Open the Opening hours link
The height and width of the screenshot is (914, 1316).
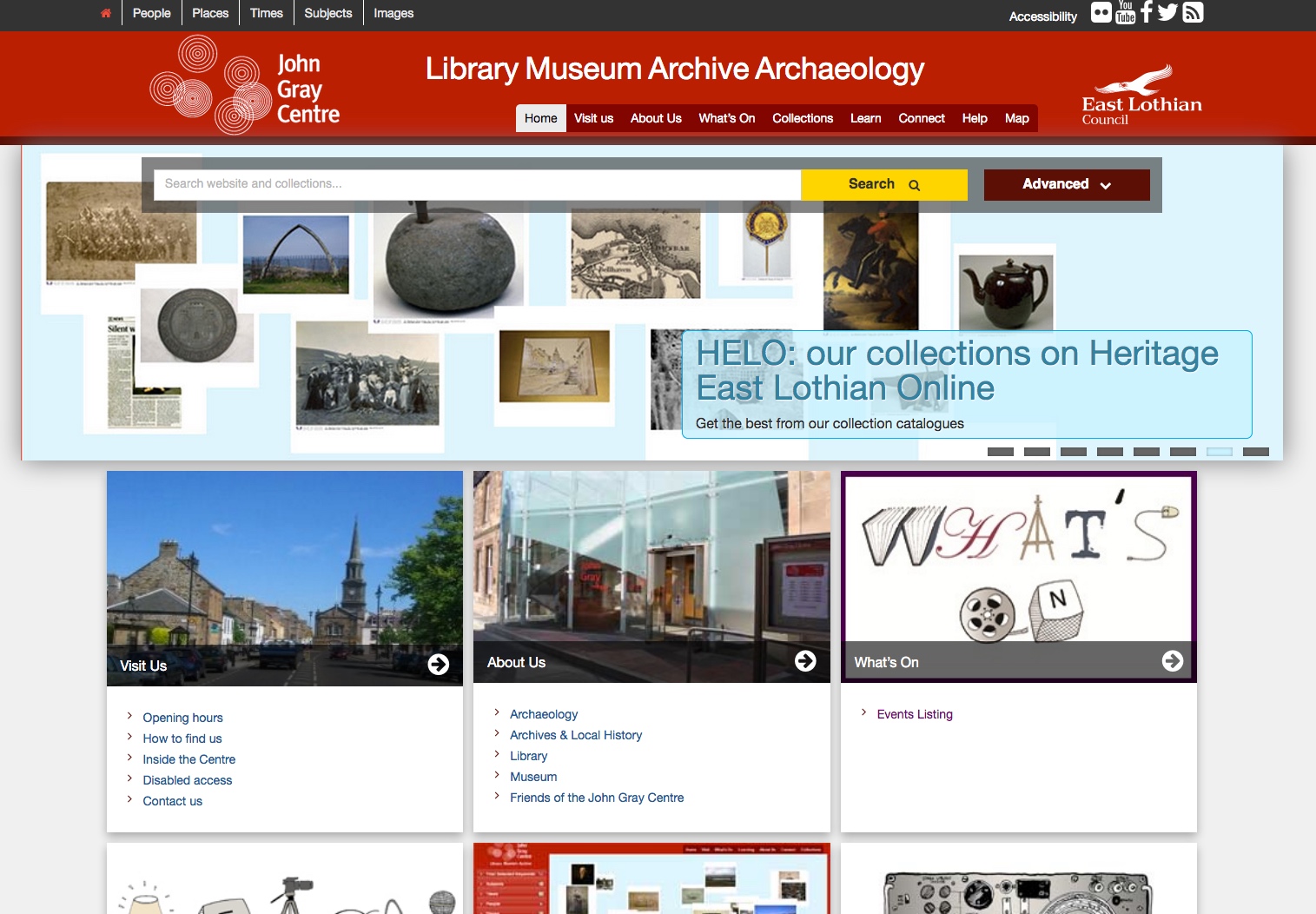coord(182,718)
